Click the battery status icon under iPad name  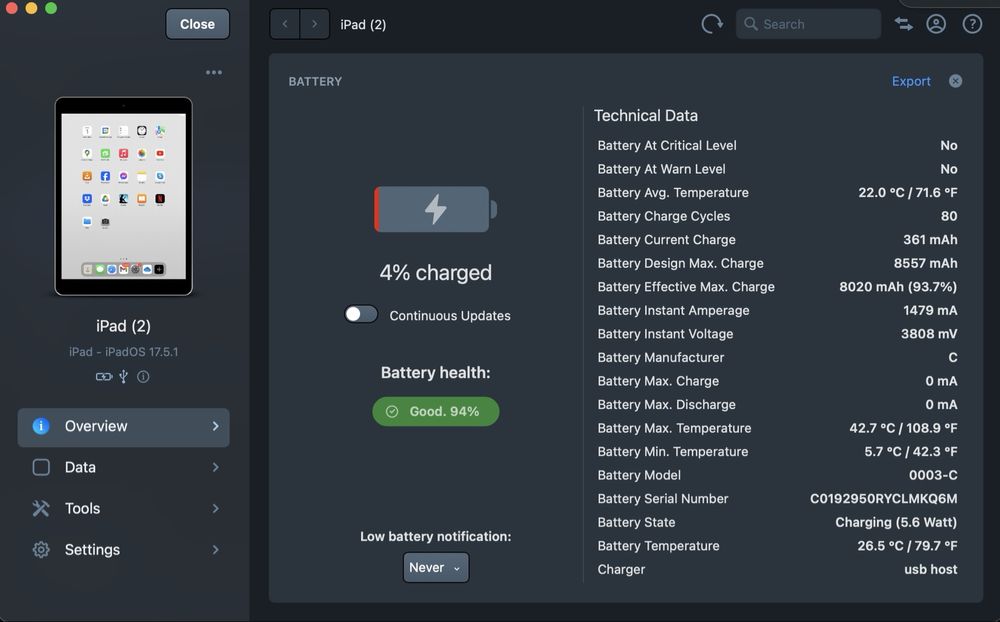[x=103, y=376]
